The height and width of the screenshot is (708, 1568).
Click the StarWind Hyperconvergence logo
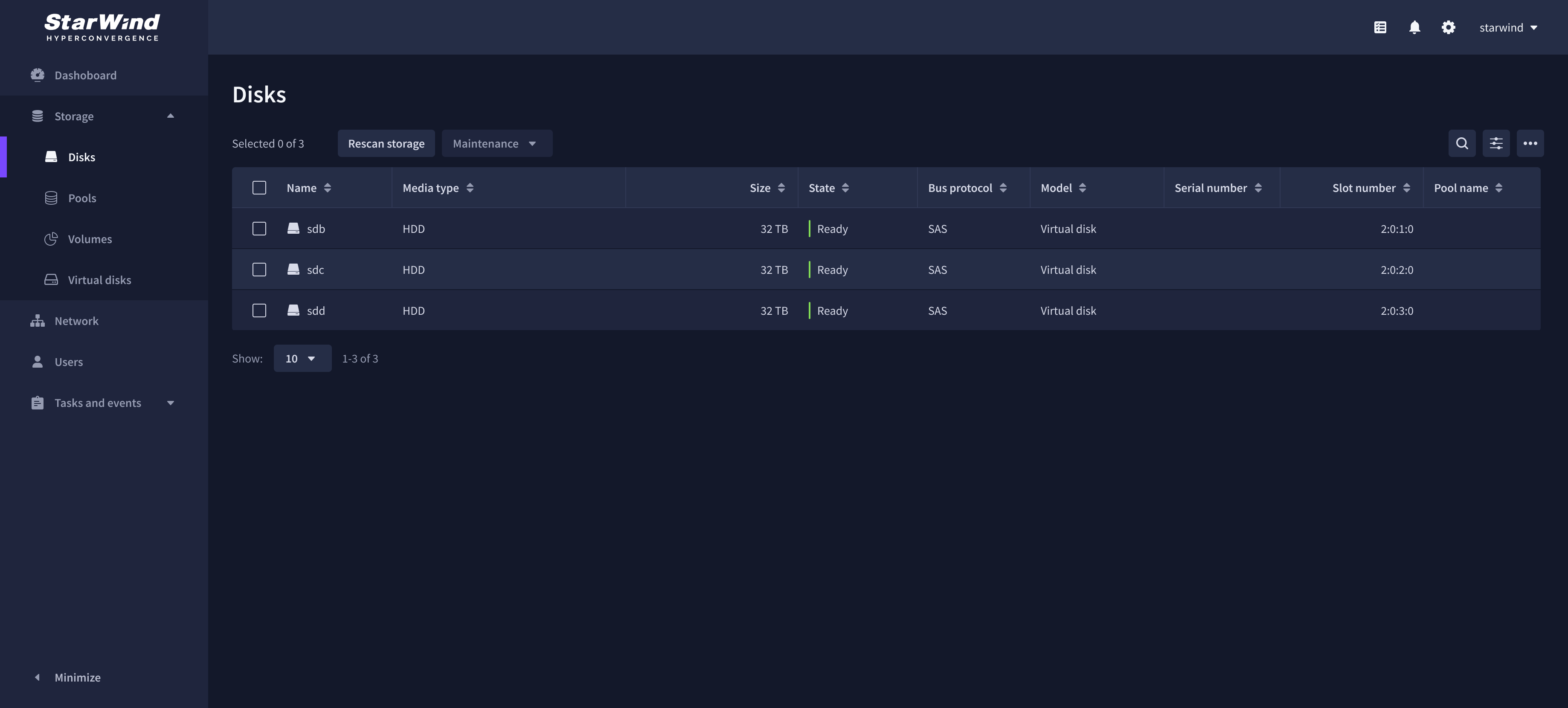(102, 27)
